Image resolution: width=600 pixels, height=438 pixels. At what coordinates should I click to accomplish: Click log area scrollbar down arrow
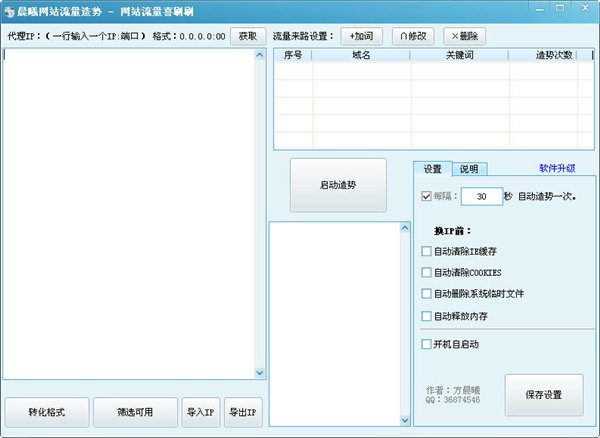[x=405, y=420]
